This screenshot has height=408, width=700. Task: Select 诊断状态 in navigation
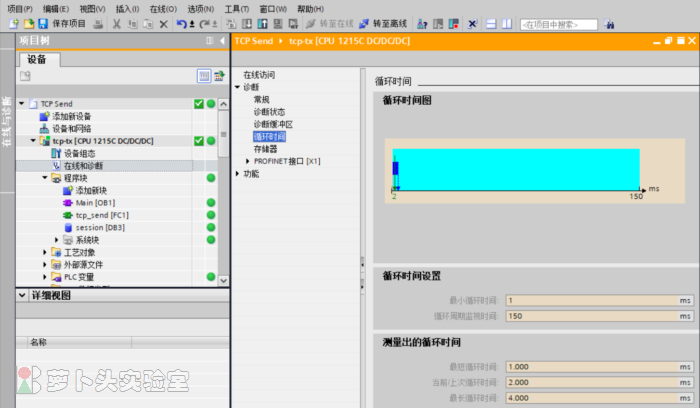pyautogui.click(x=269, y=112)
